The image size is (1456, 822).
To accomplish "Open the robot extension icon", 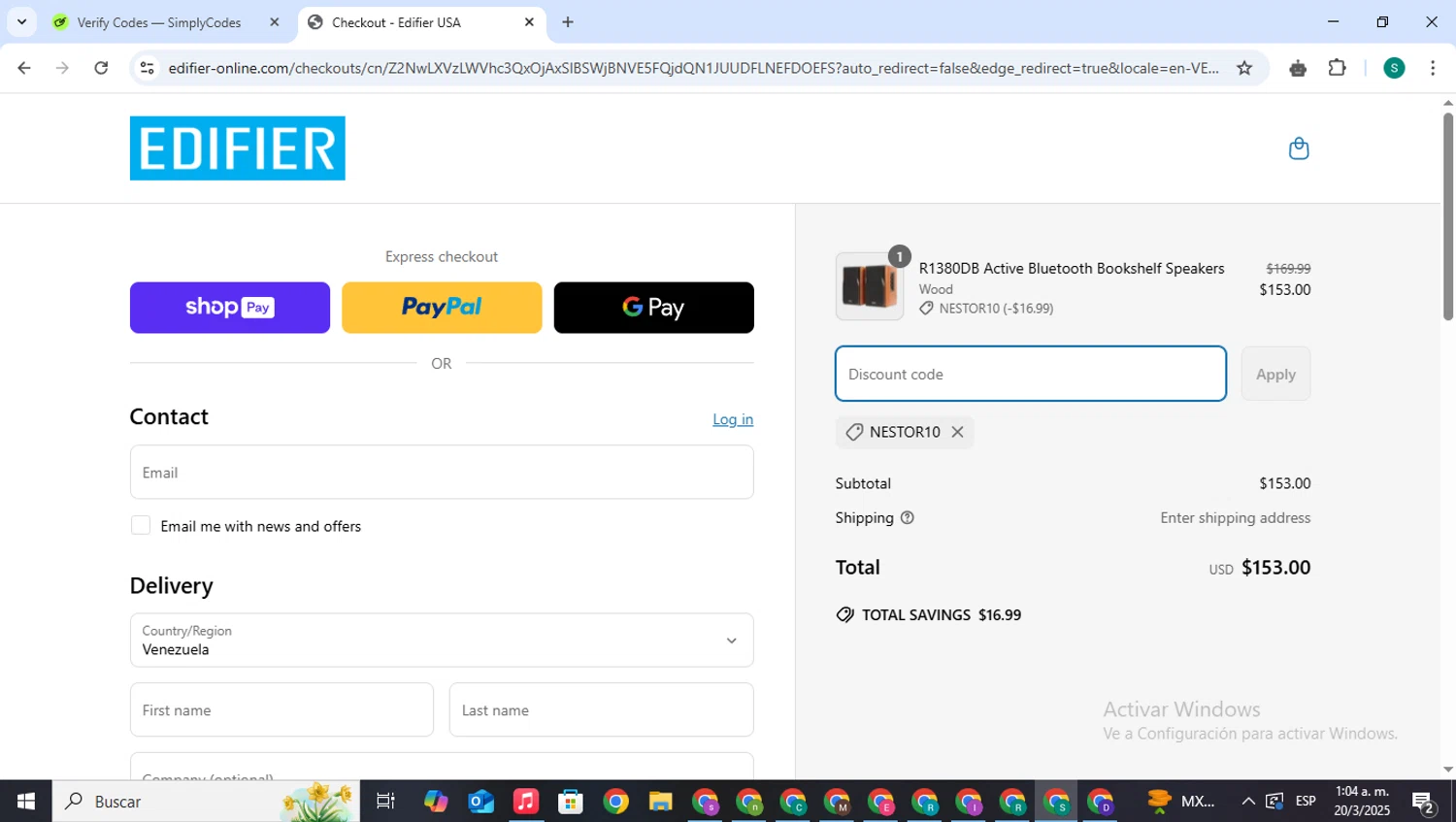I will 1298,68.
